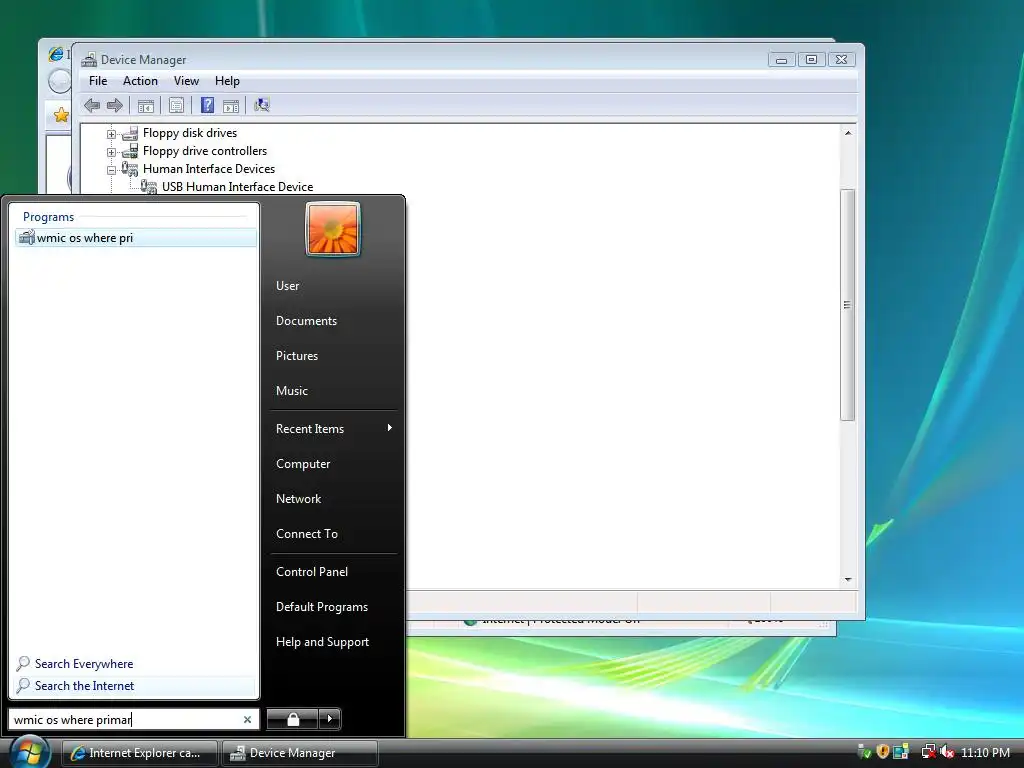Open Documents from the Start menu

pyautogui.click(x=306, y=321)
